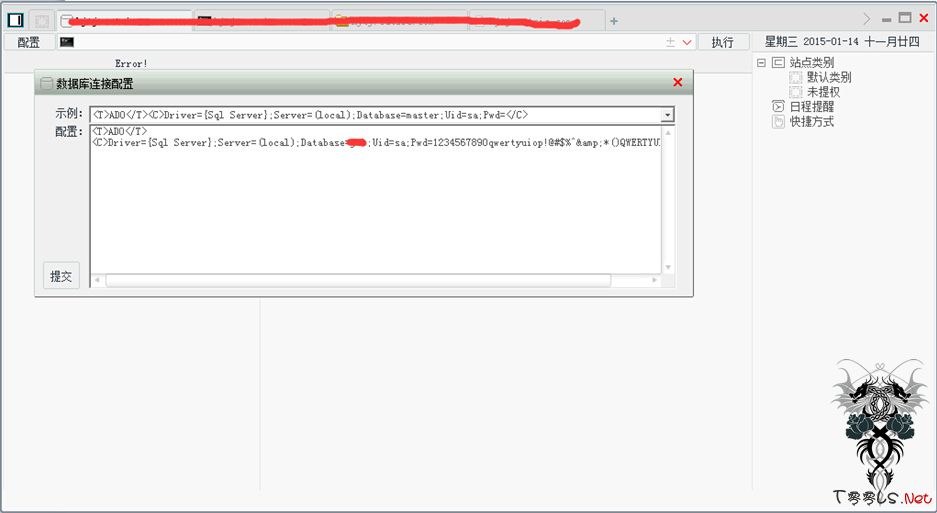This screenshot has height=513, width=937.
Task: Click the arrow chevron near window controls
Action: click(866, 19)
